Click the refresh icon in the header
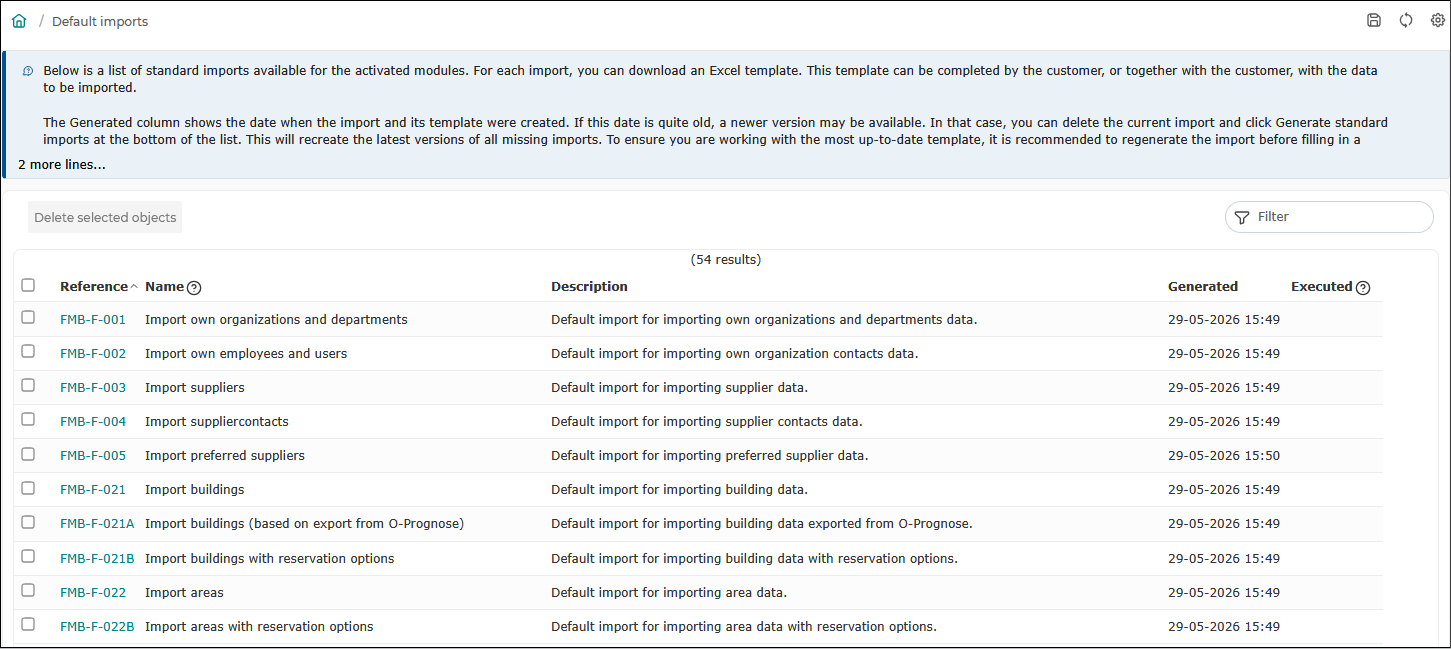This screenshot has width=1451, height=649. coord(1406,21)
